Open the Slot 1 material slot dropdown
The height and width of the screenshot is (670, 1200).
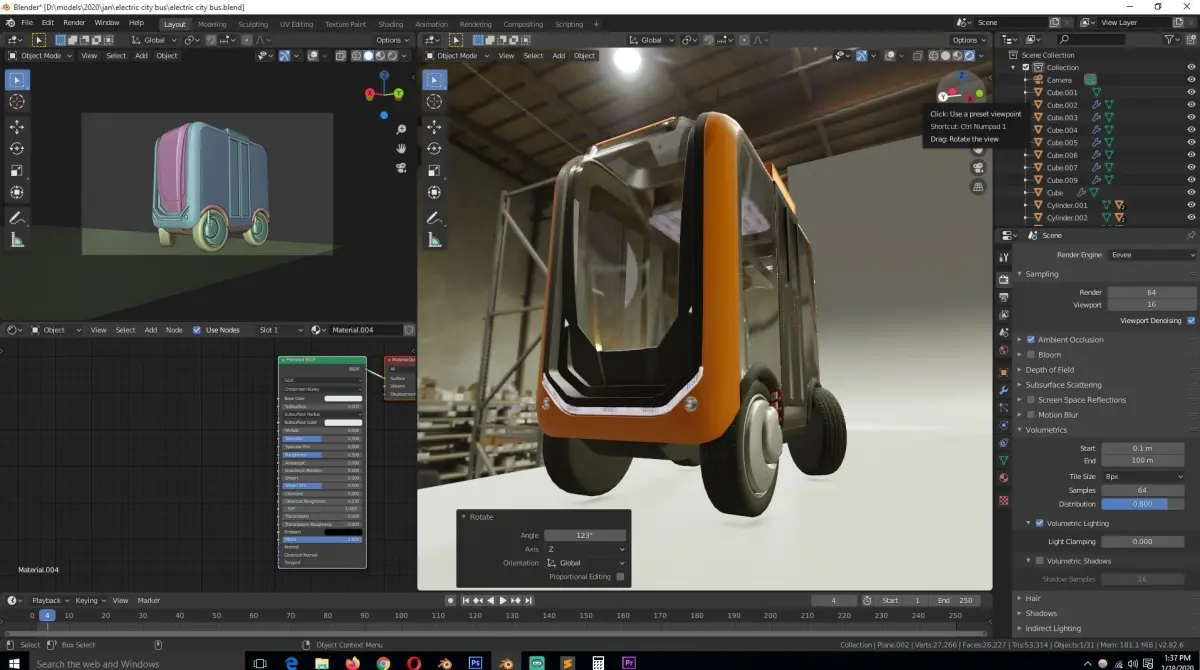[x=279, y=329]
